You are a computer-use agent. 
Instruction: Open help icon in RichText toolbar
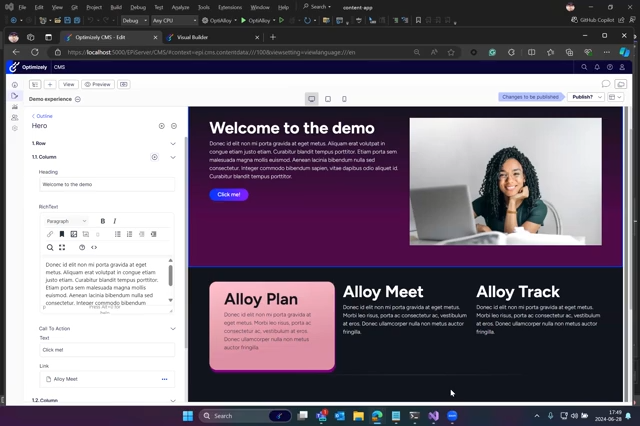[82, 247]
